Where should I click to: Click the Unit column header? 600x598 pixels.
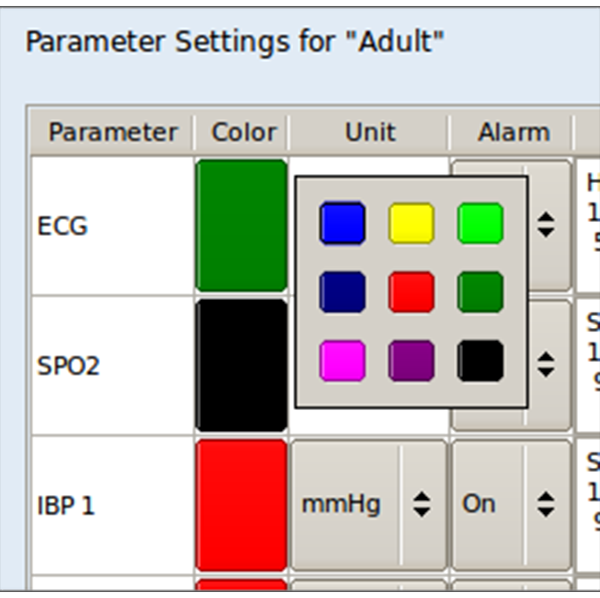point(369,132)
